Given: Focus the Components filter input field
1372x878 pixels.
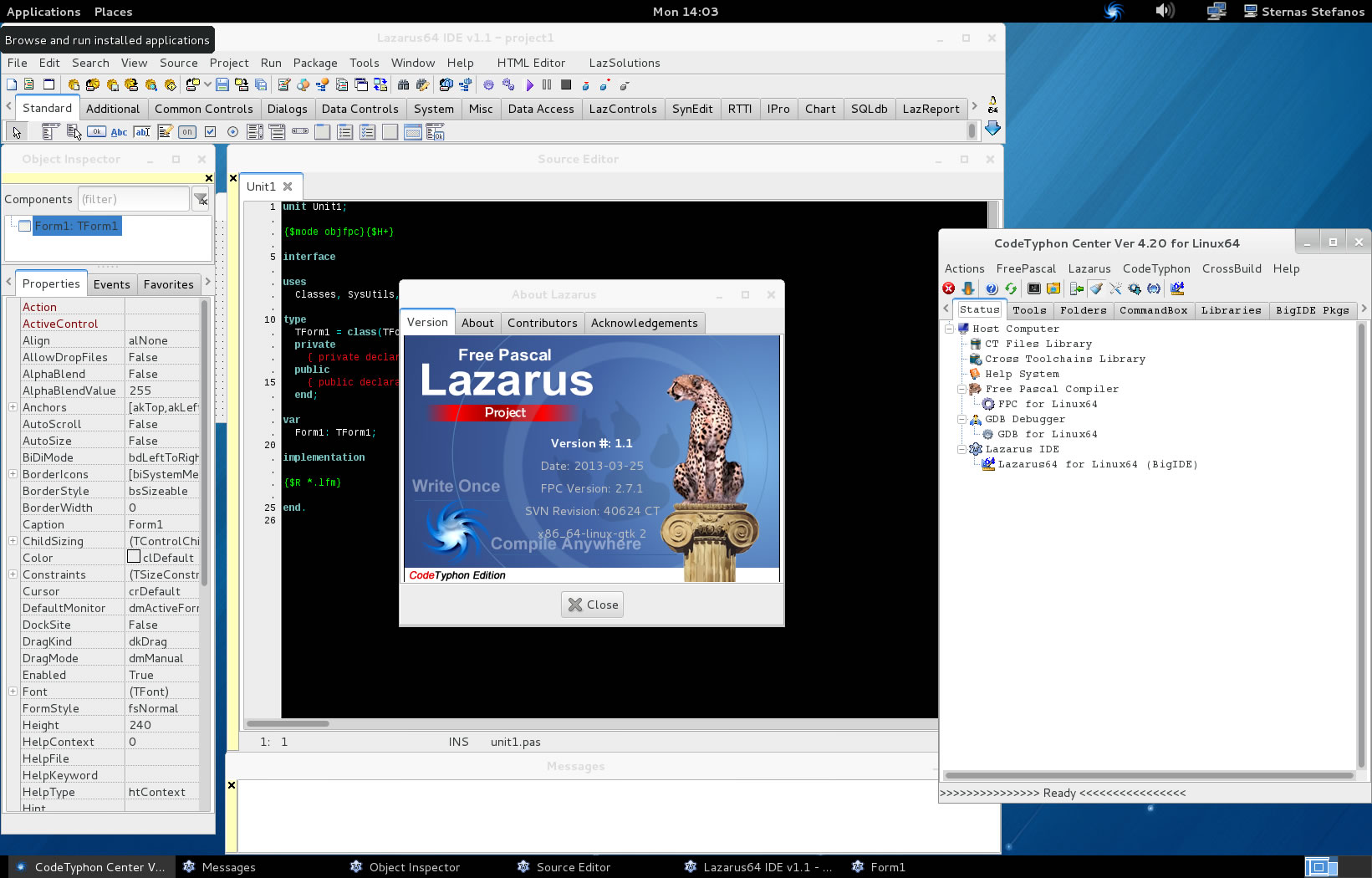Looking at the screenshot, I should [134, 199].
